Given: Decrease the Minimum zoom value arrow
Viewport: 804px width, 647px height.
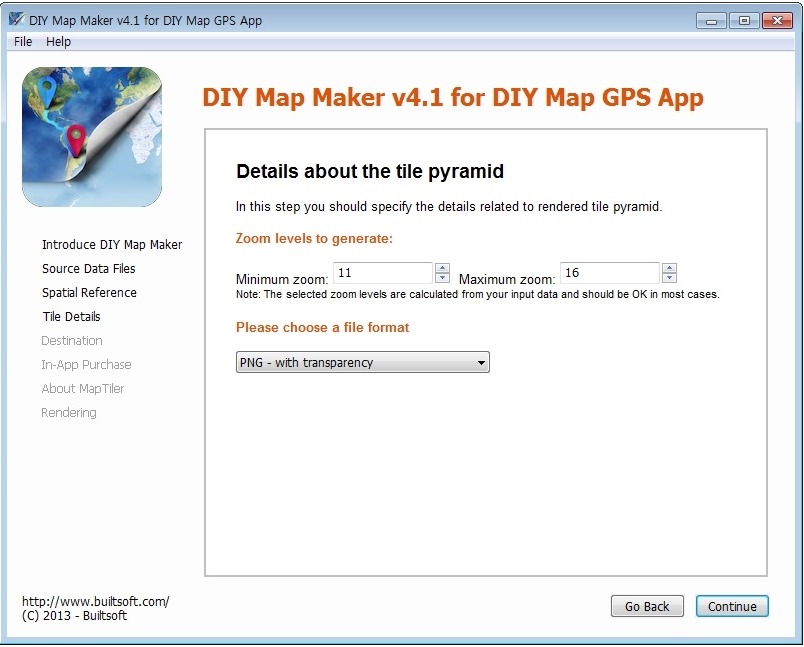Looking at the screenshot, I should coord(442,278).
